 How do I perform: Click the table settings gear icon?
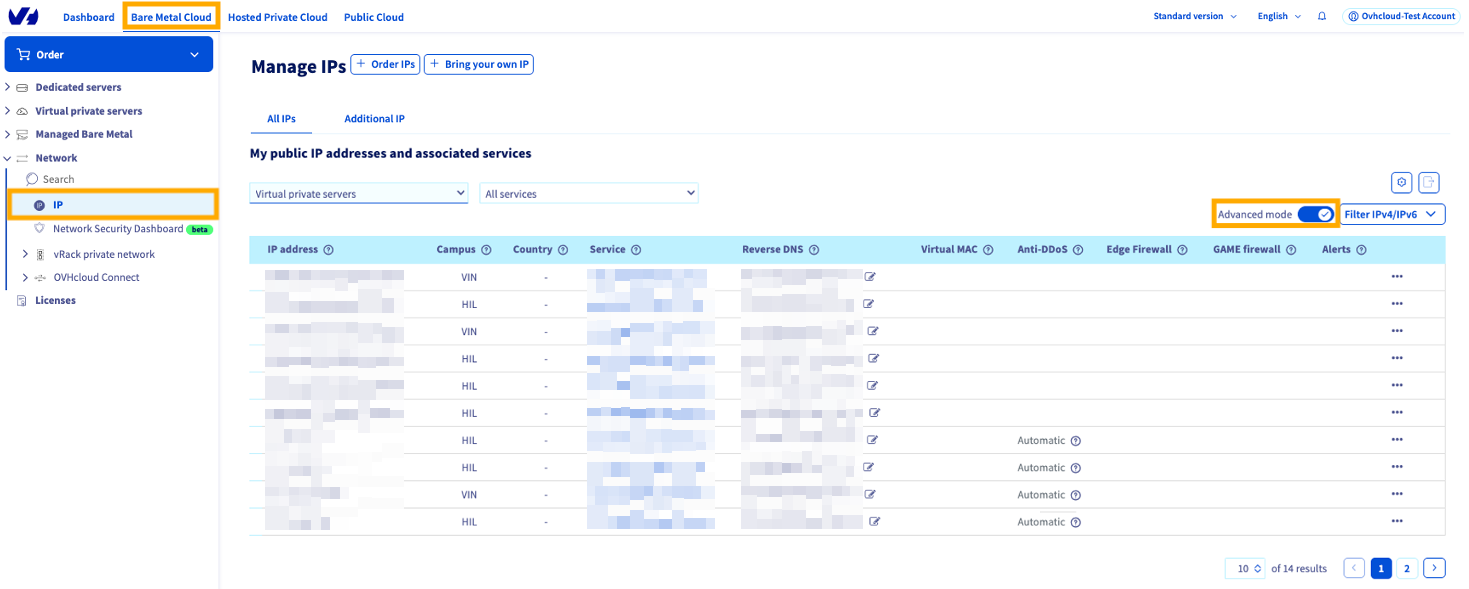[1401, 183]
